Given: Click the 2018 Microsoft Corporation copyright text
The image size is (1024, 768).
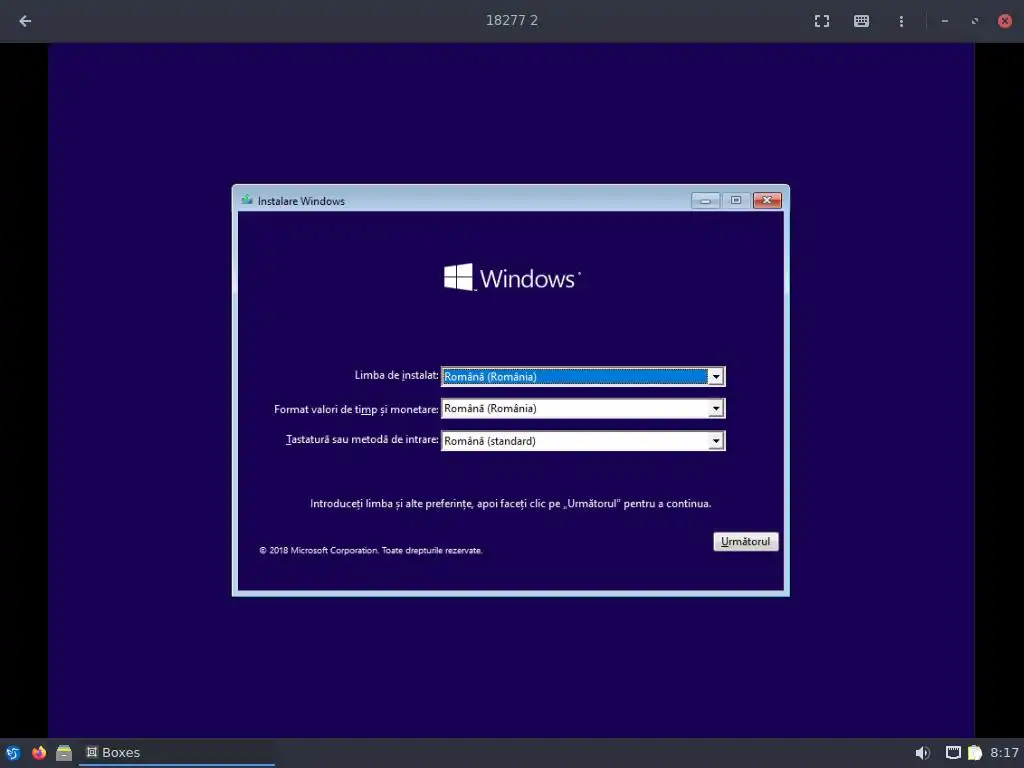Looking at the screenshot, I should click(x=371, y=551).
